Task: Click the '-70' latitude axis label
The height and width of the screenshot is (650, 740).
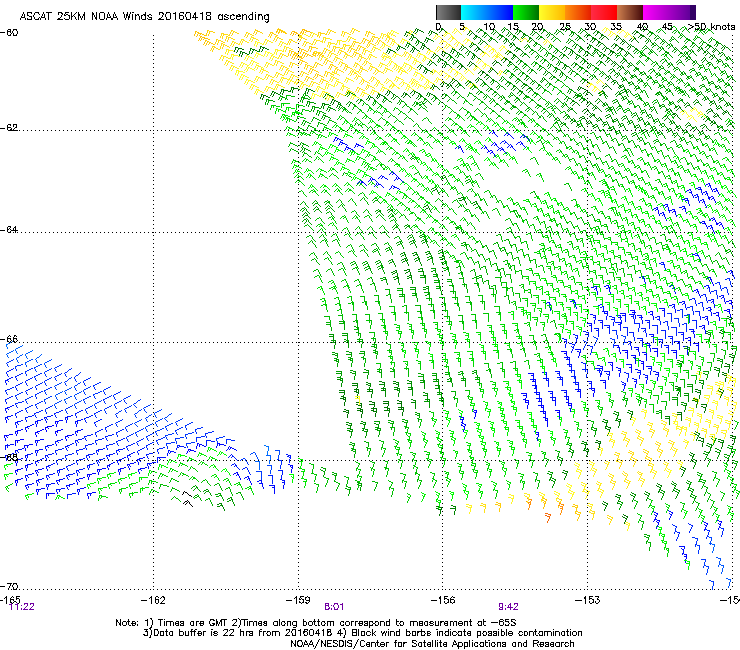Action: tap(9, 586)
